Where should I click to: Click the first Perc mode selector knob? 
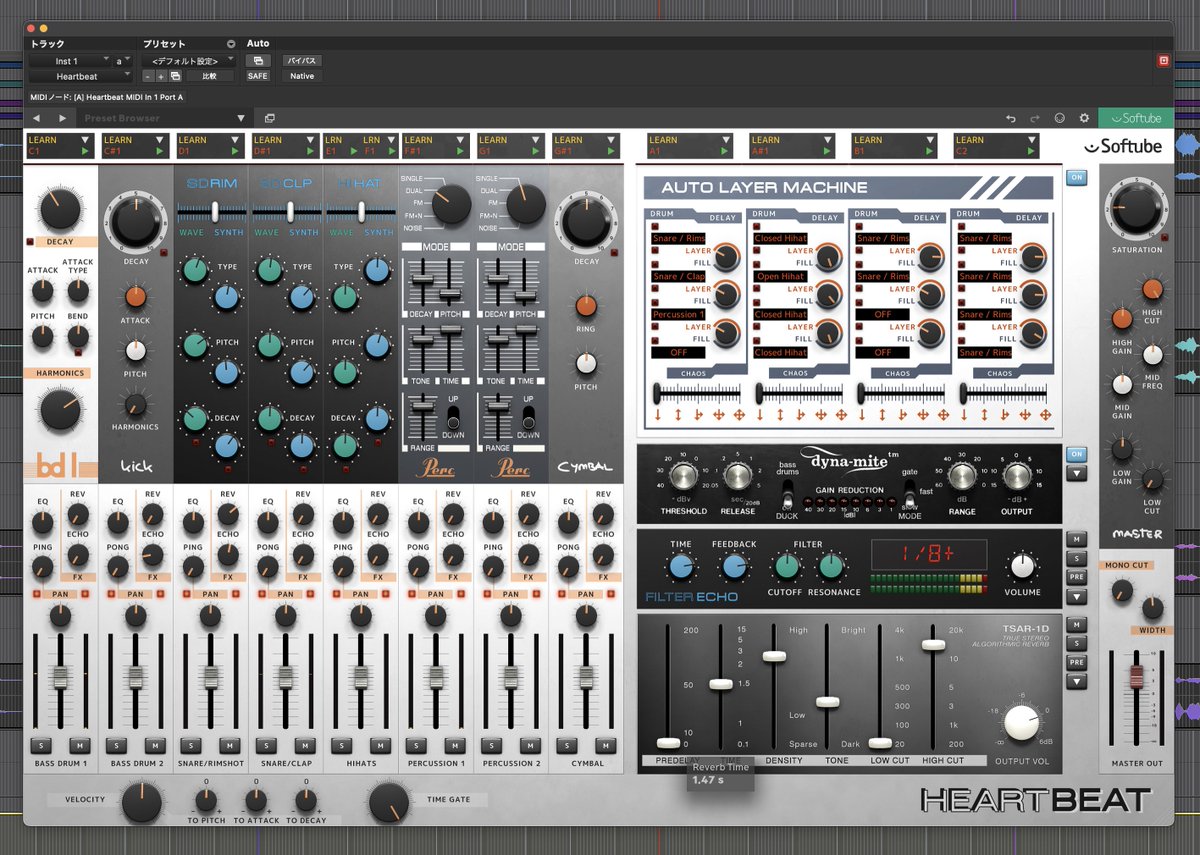tap(449, 205)
